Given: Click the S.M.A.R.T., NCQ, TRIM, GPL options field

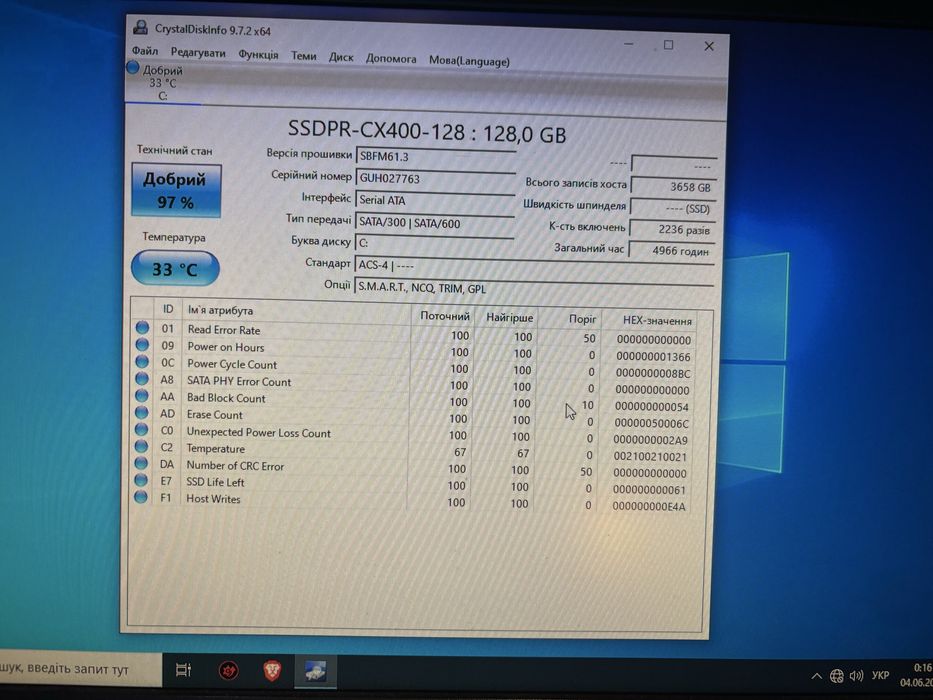Looking at the screenshot, I should pos(533,288).
